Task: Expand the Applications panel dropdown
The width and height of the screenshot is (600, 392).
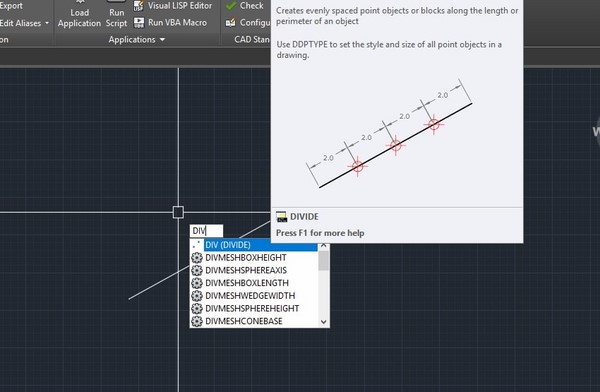Action: [162, 39]
